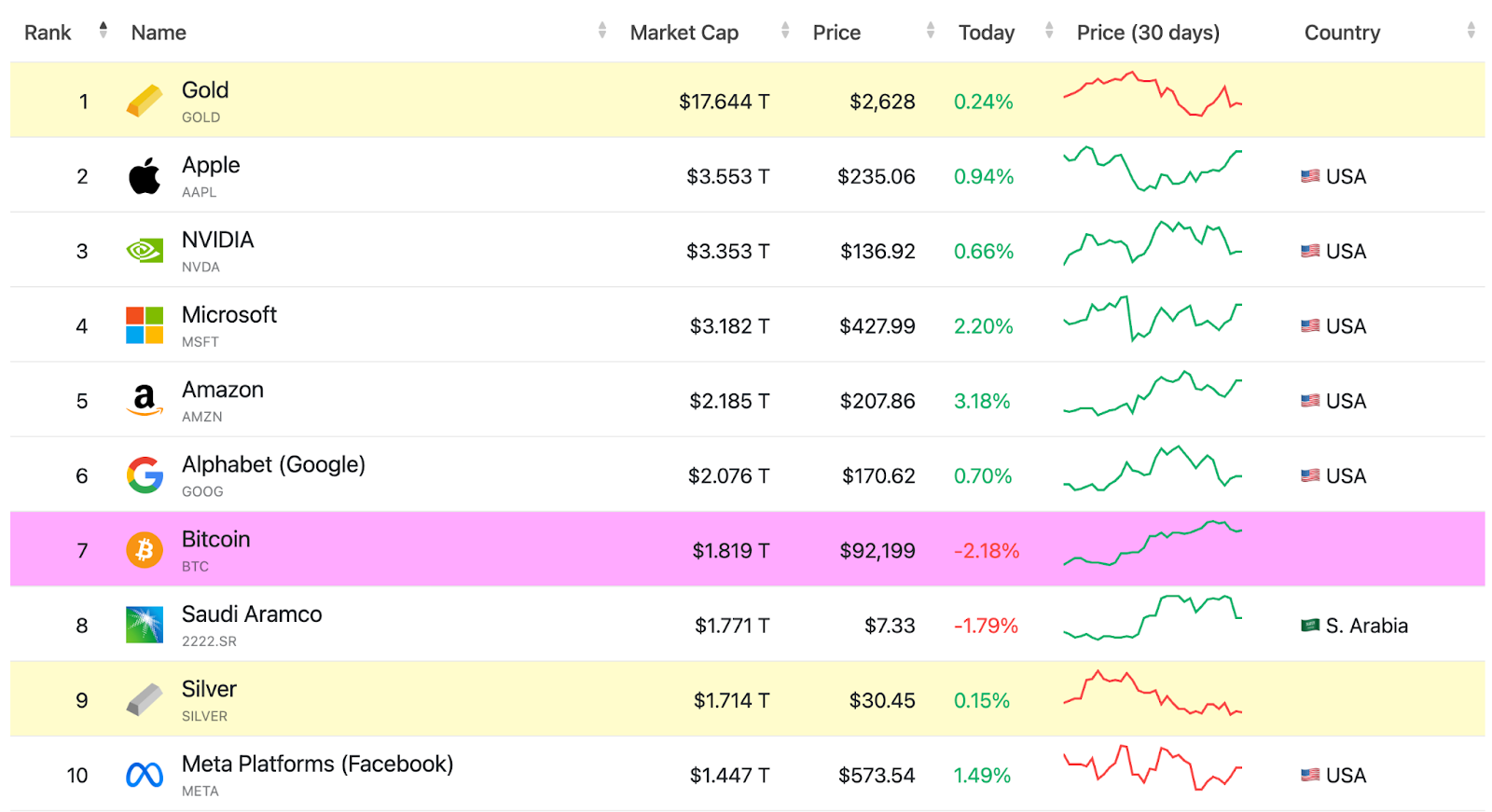Sort by Market Cap using sort arrows
The image size is (1492, 812).
785,31
